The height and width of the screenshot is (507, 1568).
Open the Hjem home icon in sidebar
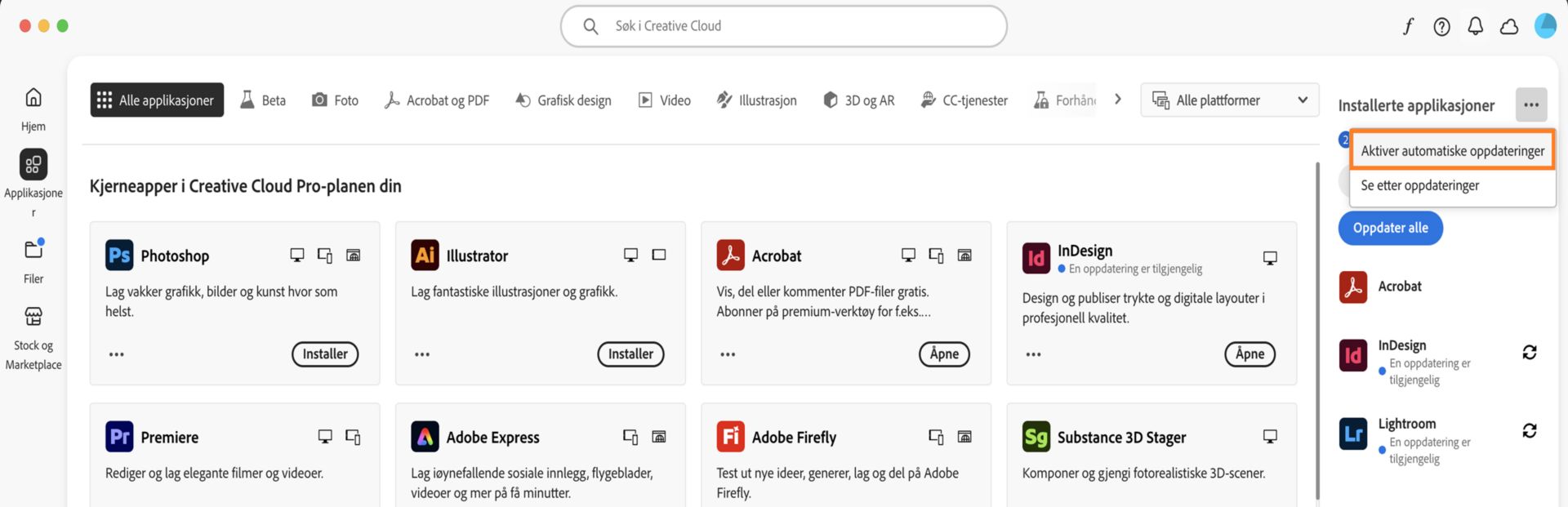[x=33, y=98]
